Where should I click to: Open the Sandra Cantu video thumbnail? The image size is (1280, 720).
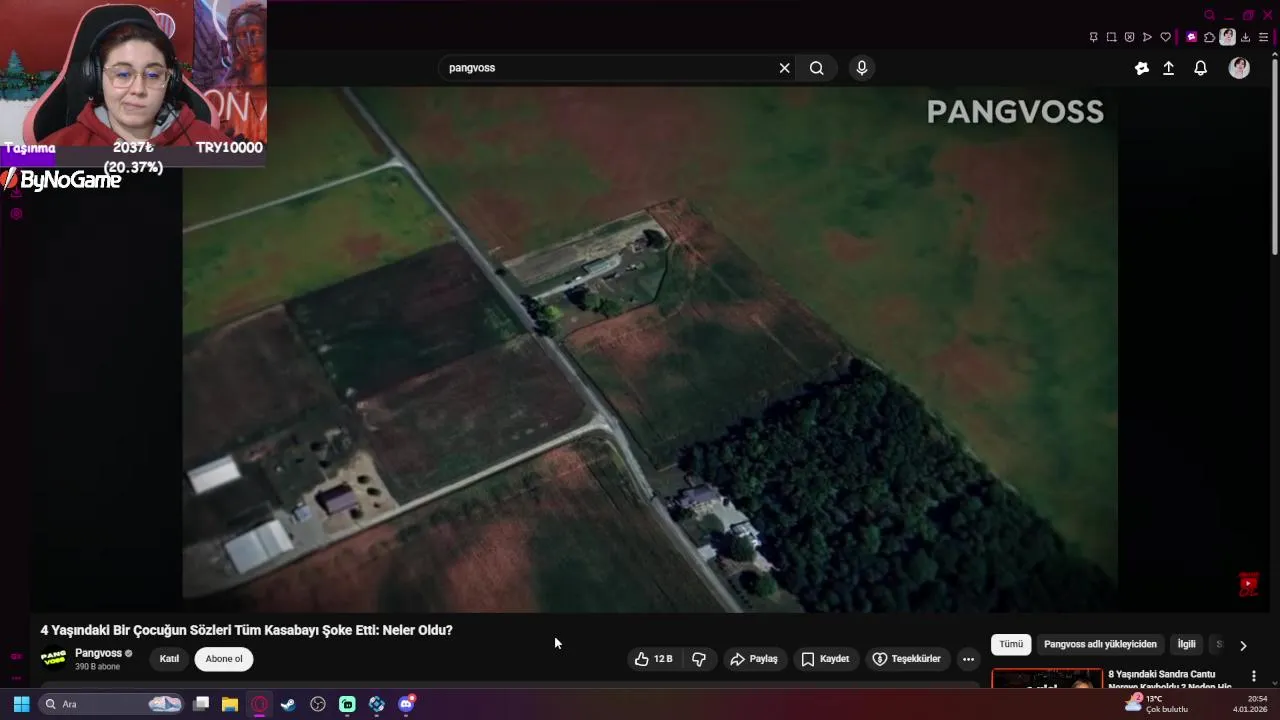pos(1047,679)
